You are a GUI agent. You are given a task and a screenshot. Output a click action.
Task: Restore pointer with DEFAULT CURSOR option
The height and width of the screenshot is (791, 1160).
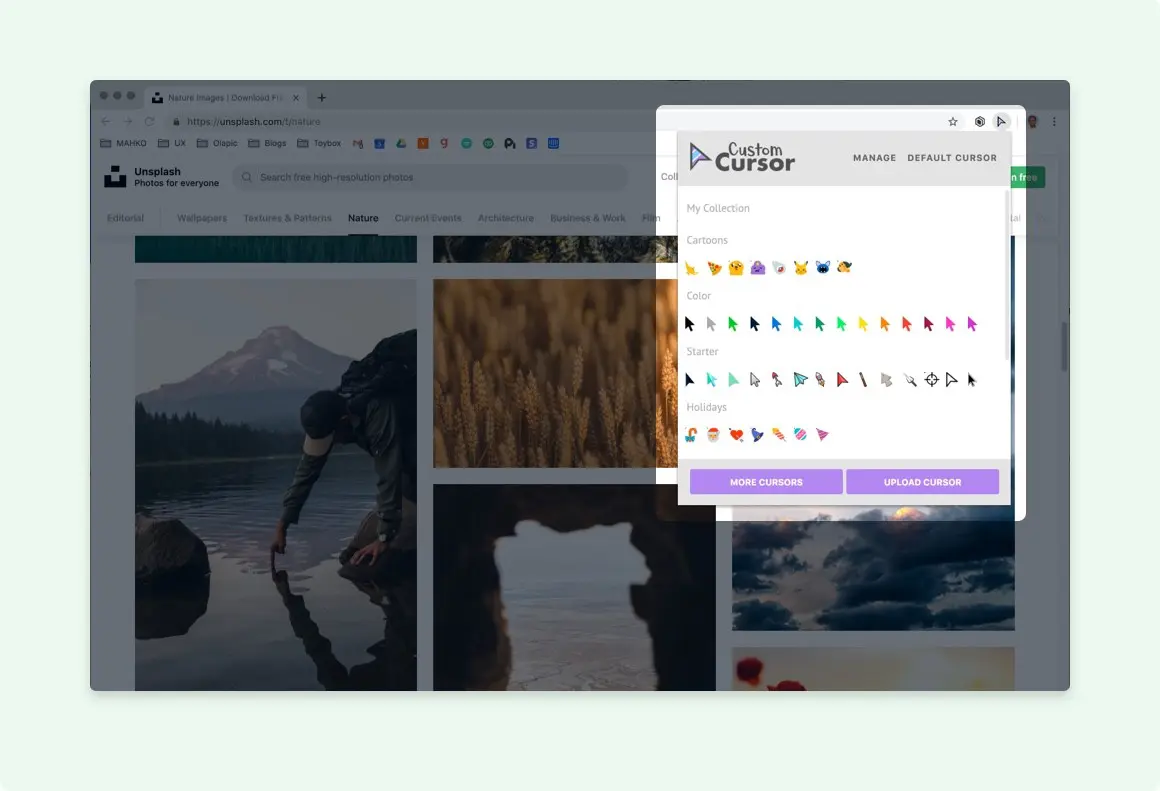[951, 157]
